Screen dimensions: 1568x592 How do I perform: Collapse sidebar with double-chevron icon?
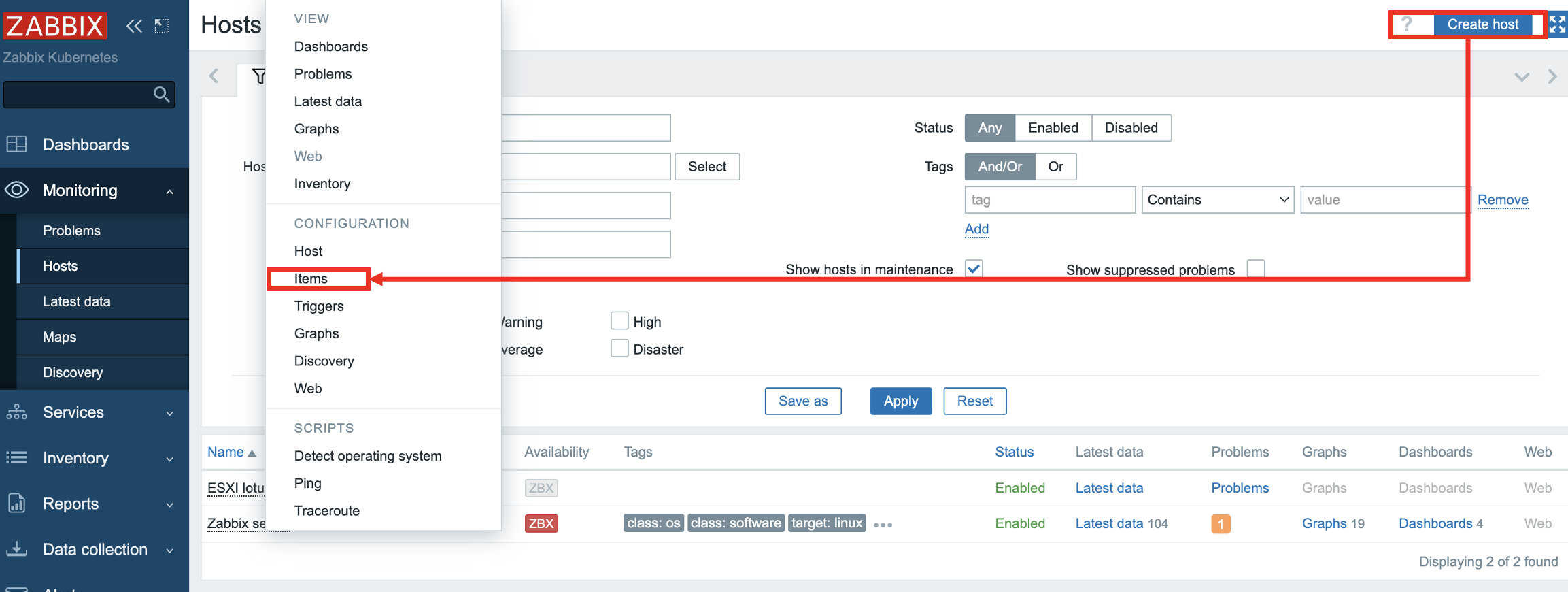tap(134, 26)
